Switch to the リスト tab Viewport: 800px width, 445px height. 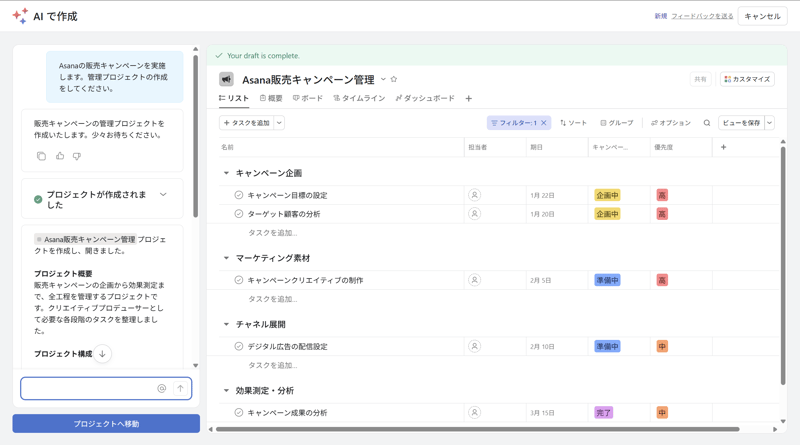click(234, 98)
